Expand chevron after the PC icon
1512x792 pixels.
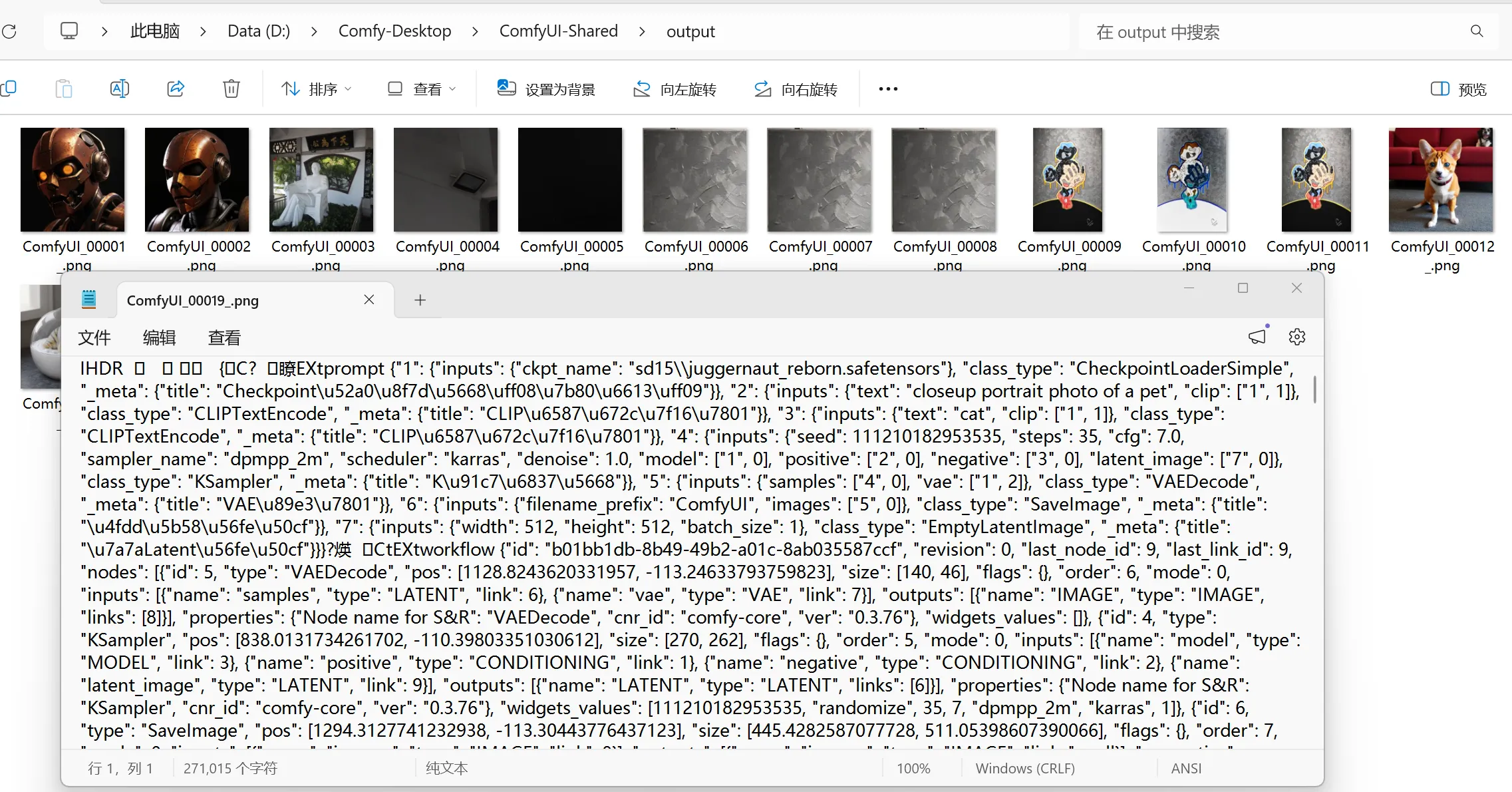[104, 31]
